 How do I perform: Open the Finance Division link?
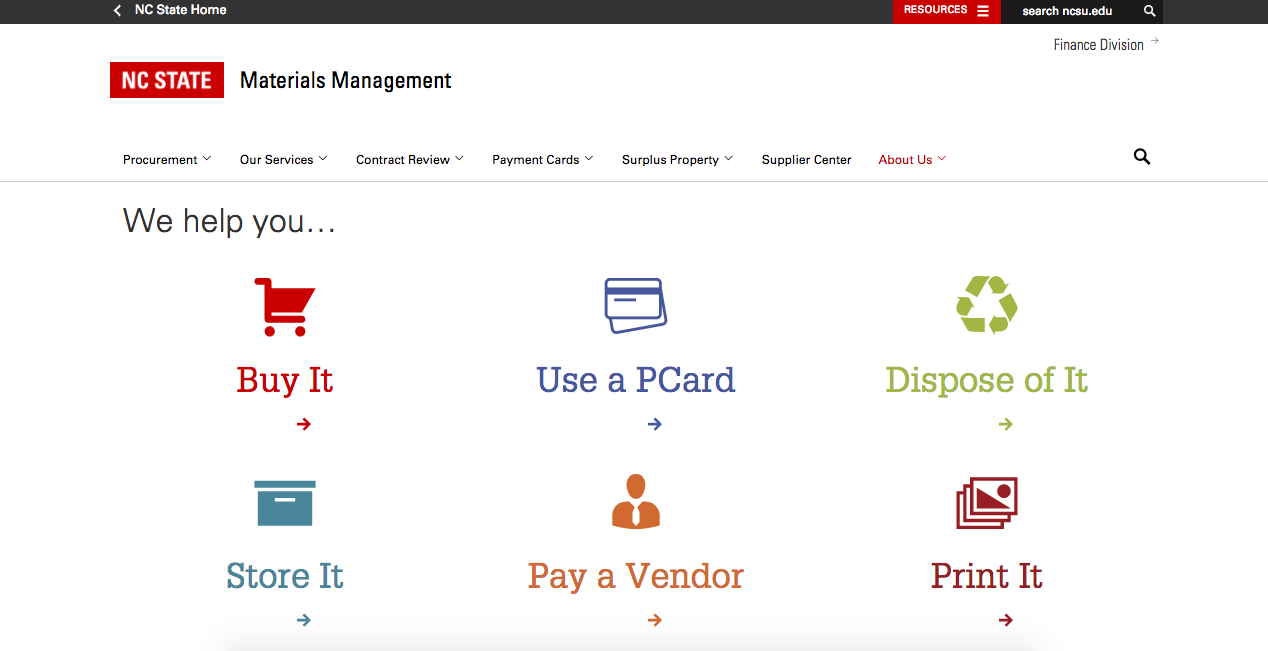tap(1098, 45)
